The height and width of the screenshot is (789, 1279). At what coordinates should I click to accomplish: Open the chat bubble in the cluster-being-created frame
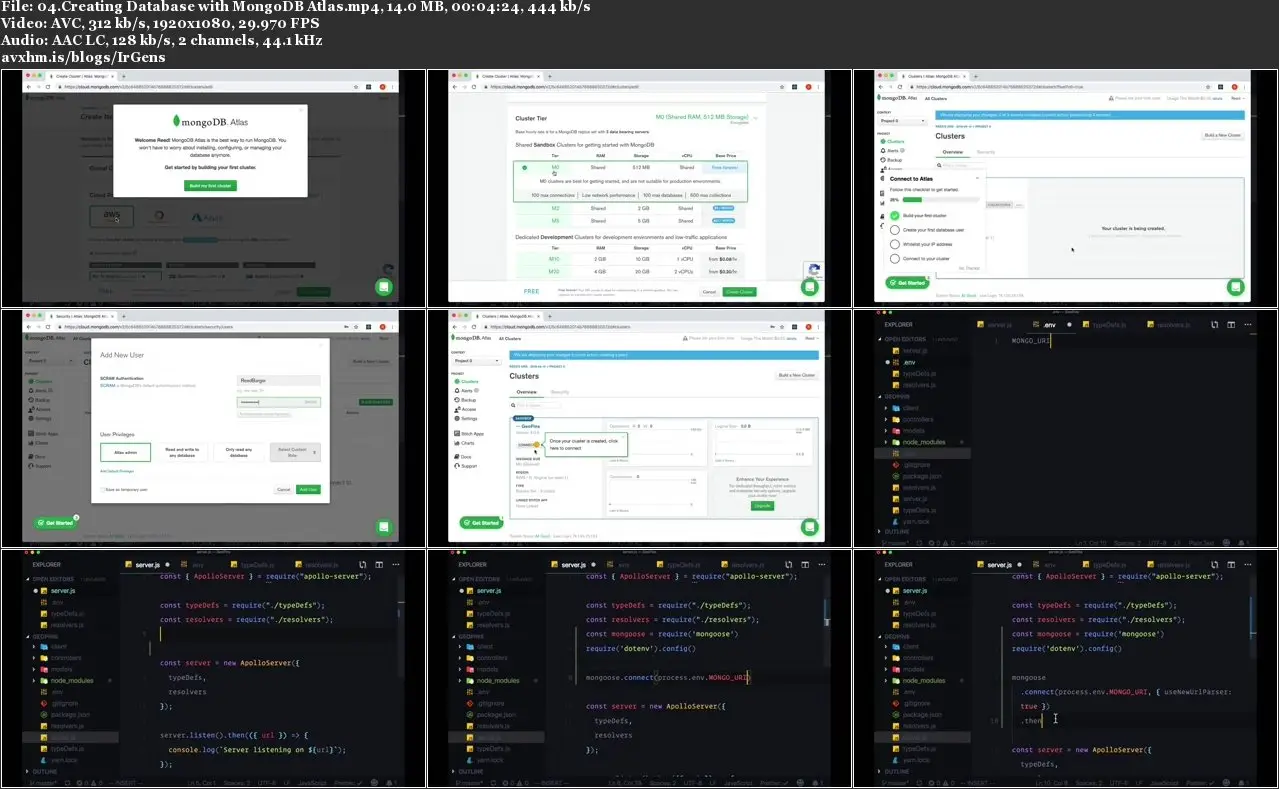(x=1236, y=287)
